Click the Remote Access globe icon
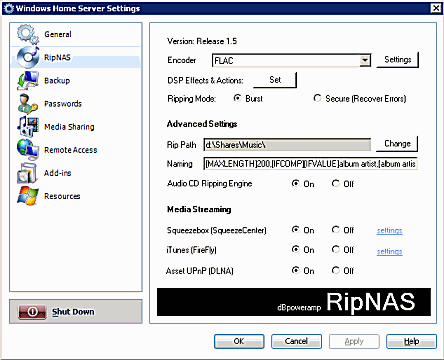The height and width of the screenshot is (360, 444). click(x=28, y=150)
